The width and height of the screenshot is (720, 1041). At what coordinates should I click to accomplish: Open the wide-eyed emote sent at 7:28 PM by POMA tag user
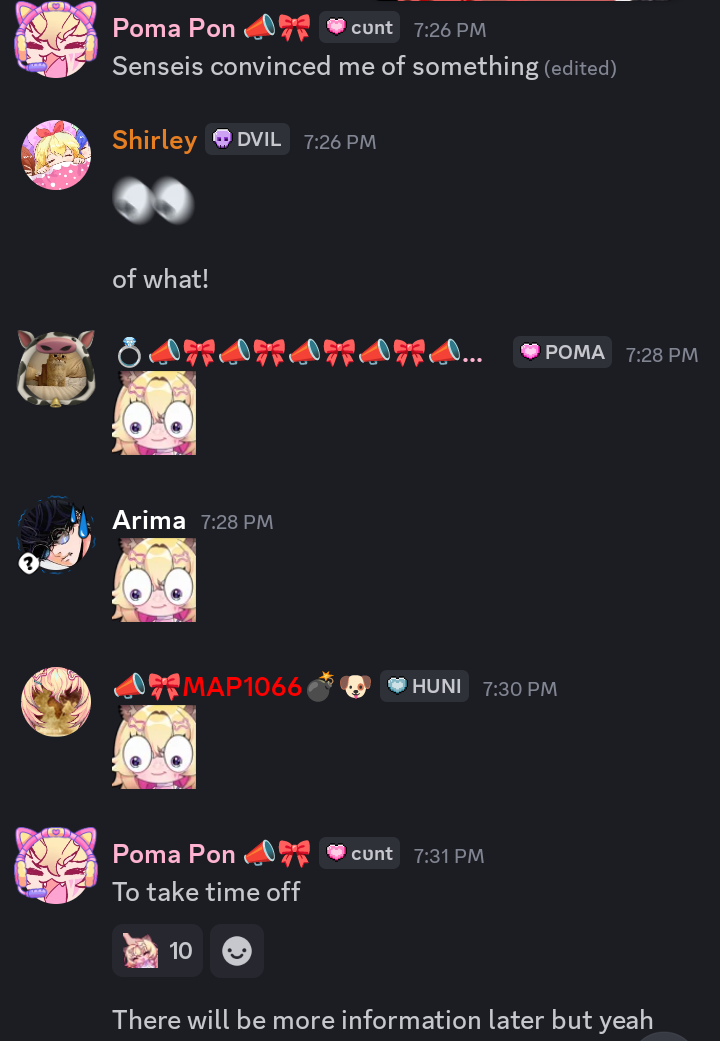pyautogui.click(x=154, y=413)
